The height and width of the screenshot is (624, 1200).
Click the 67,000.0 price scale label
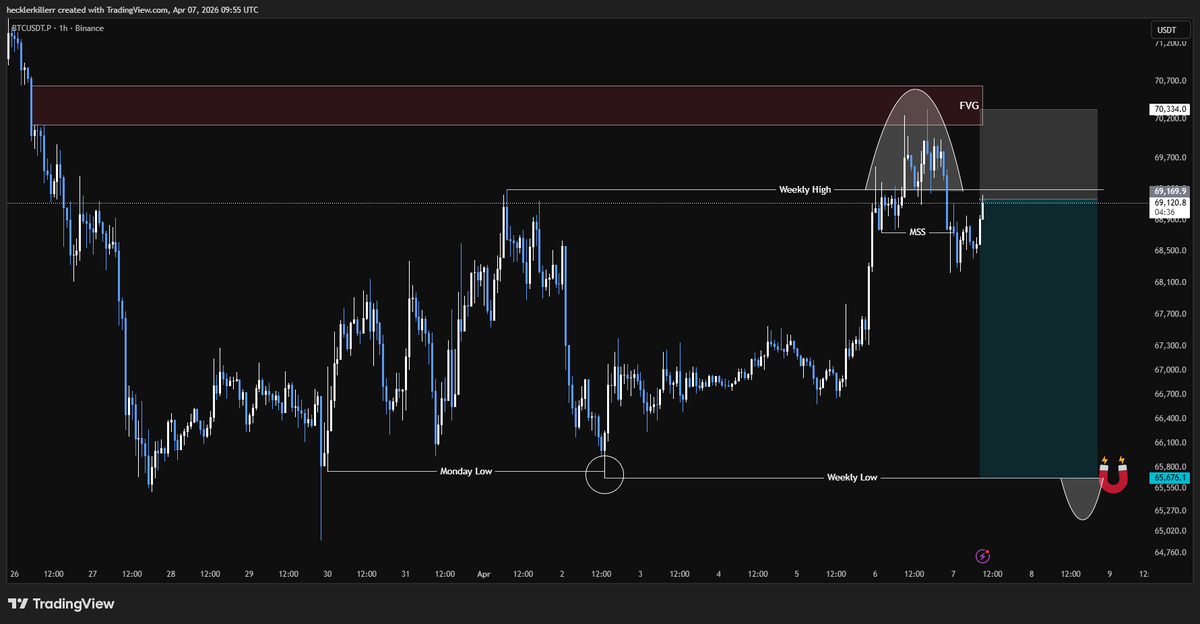1170,370
